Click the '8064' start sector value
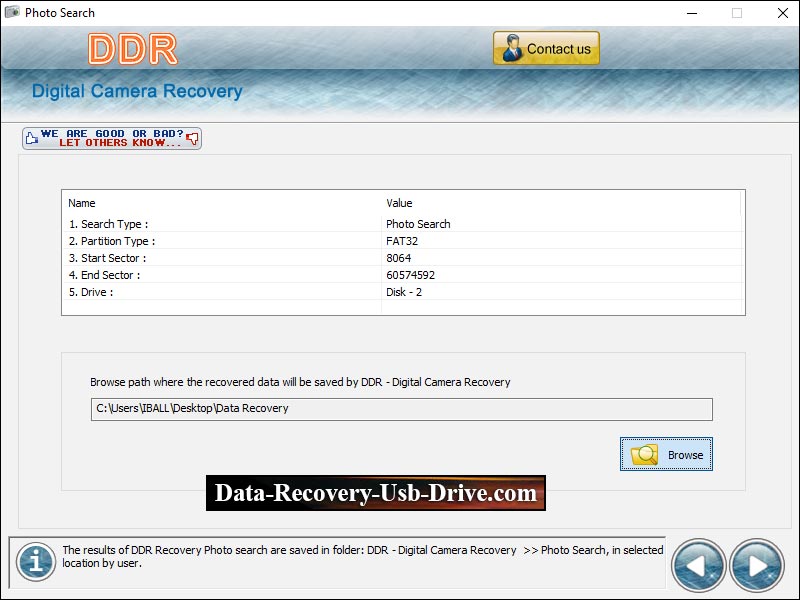The height and width of the screenshot is (600, 800). tap(398, 258)
